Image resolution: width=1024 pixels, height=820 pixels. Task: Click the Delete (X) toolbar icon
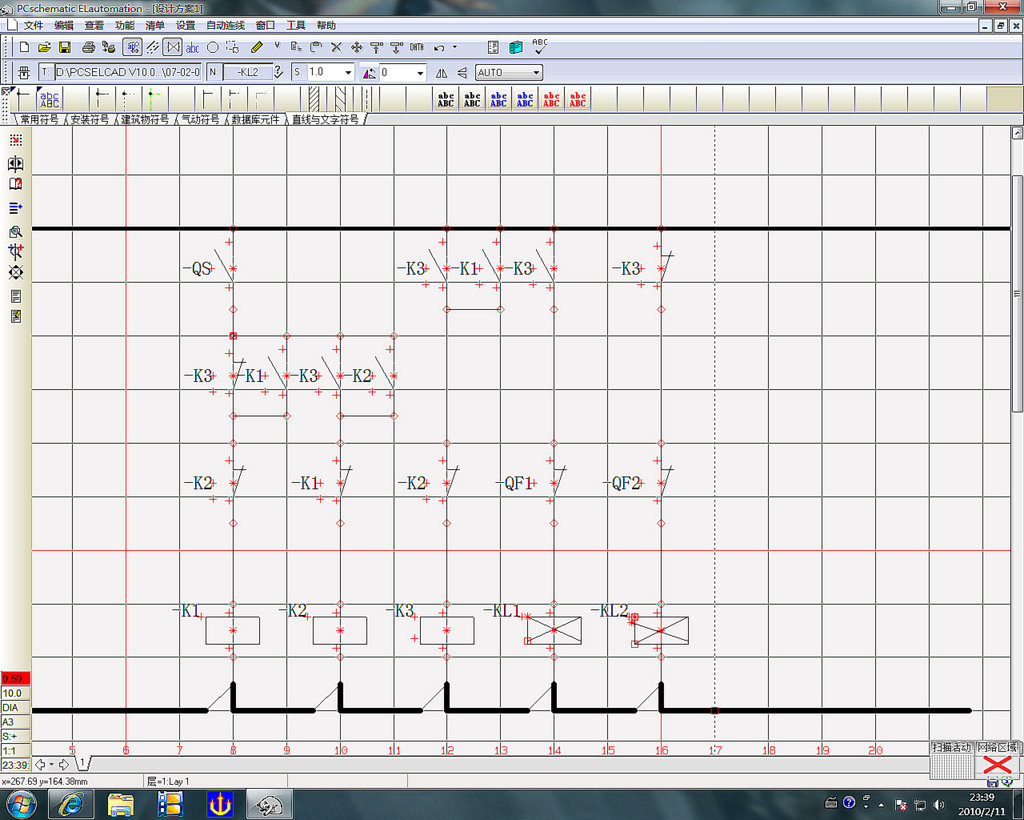coord(336,47)
